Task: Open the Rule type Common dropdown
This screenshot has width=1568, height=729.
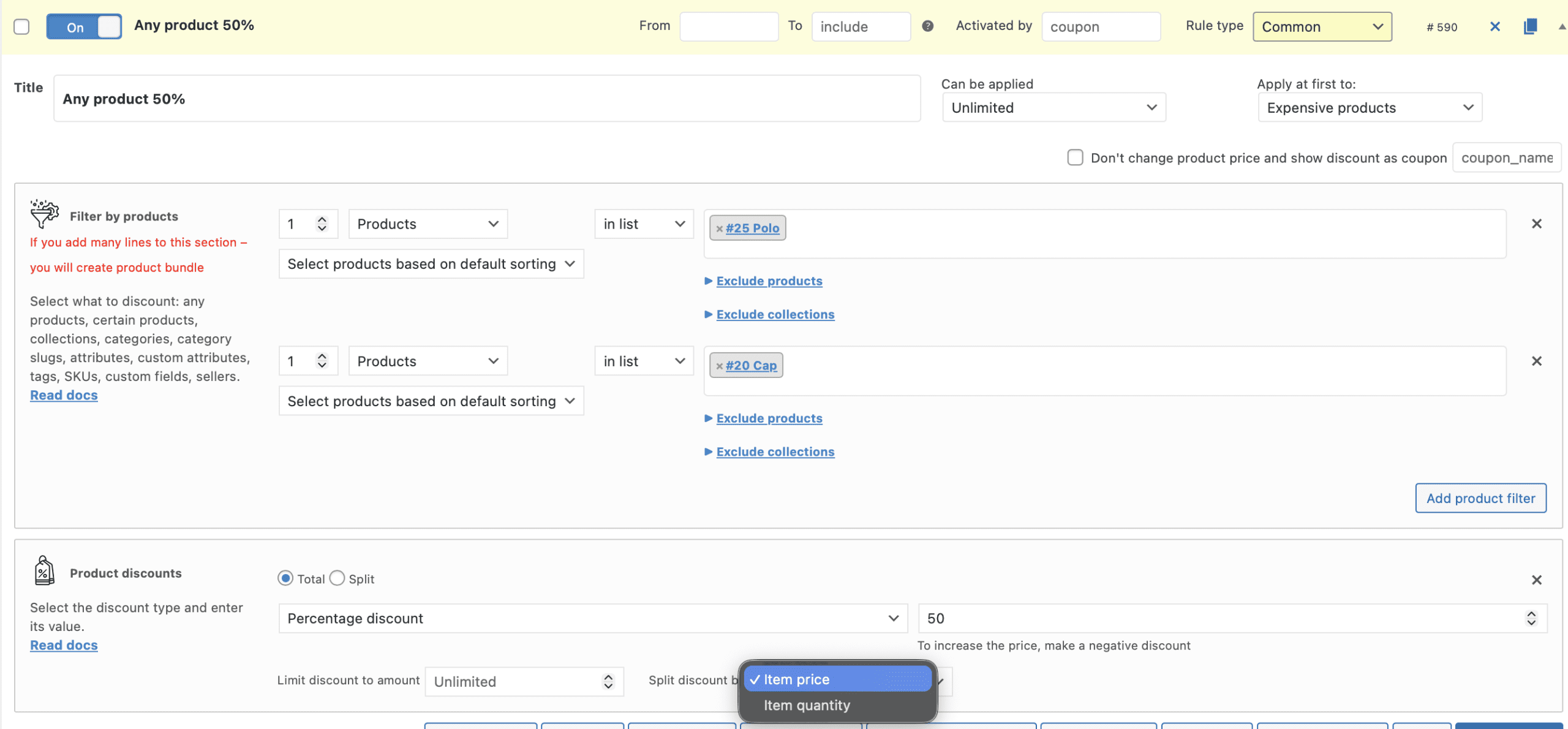Action: [x=1322, y=27]
